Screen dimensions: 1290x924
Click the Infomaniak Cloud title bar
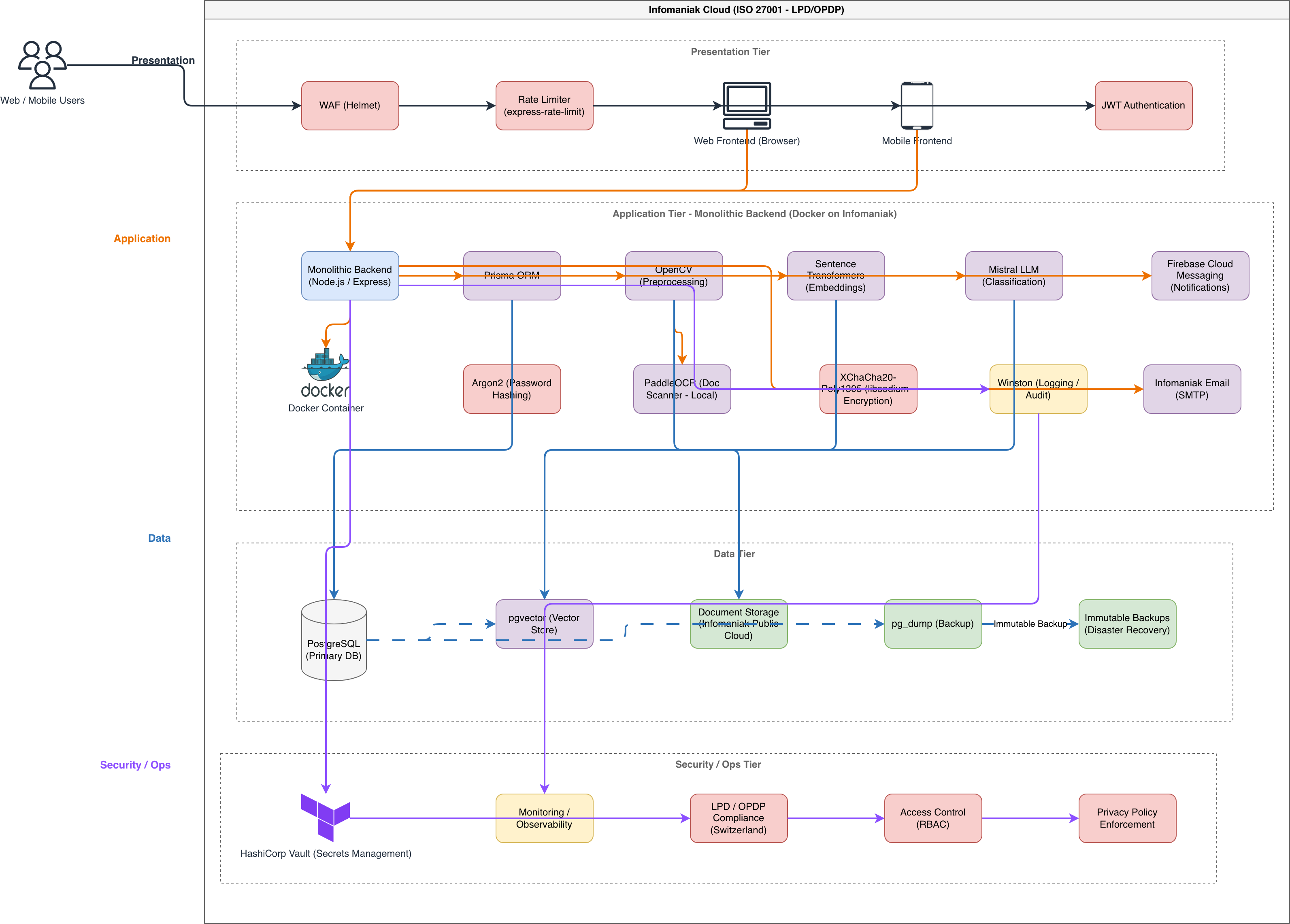(746, 10)
